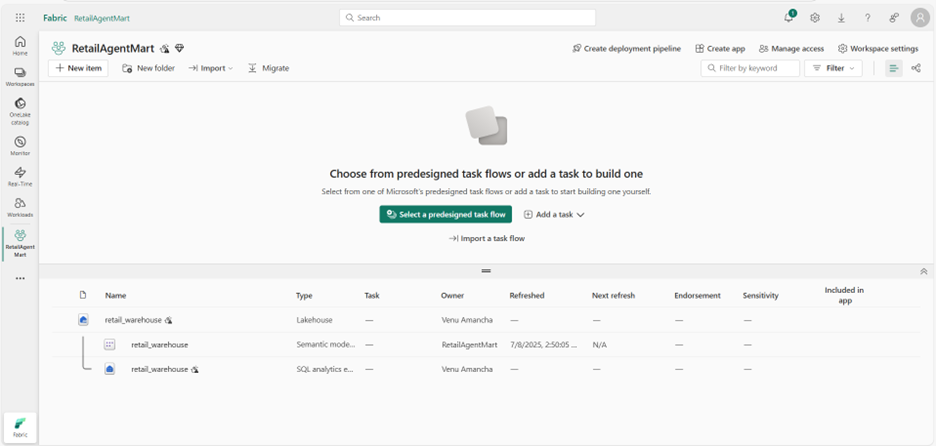Open the help question mark icon

pos(867,18)
